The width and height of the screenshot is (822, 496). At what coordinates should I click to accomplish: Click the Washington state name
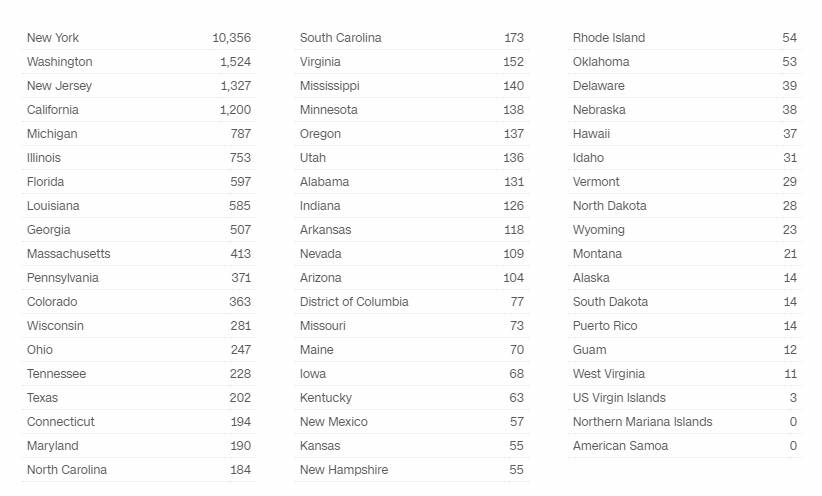(x=59, y=62)
